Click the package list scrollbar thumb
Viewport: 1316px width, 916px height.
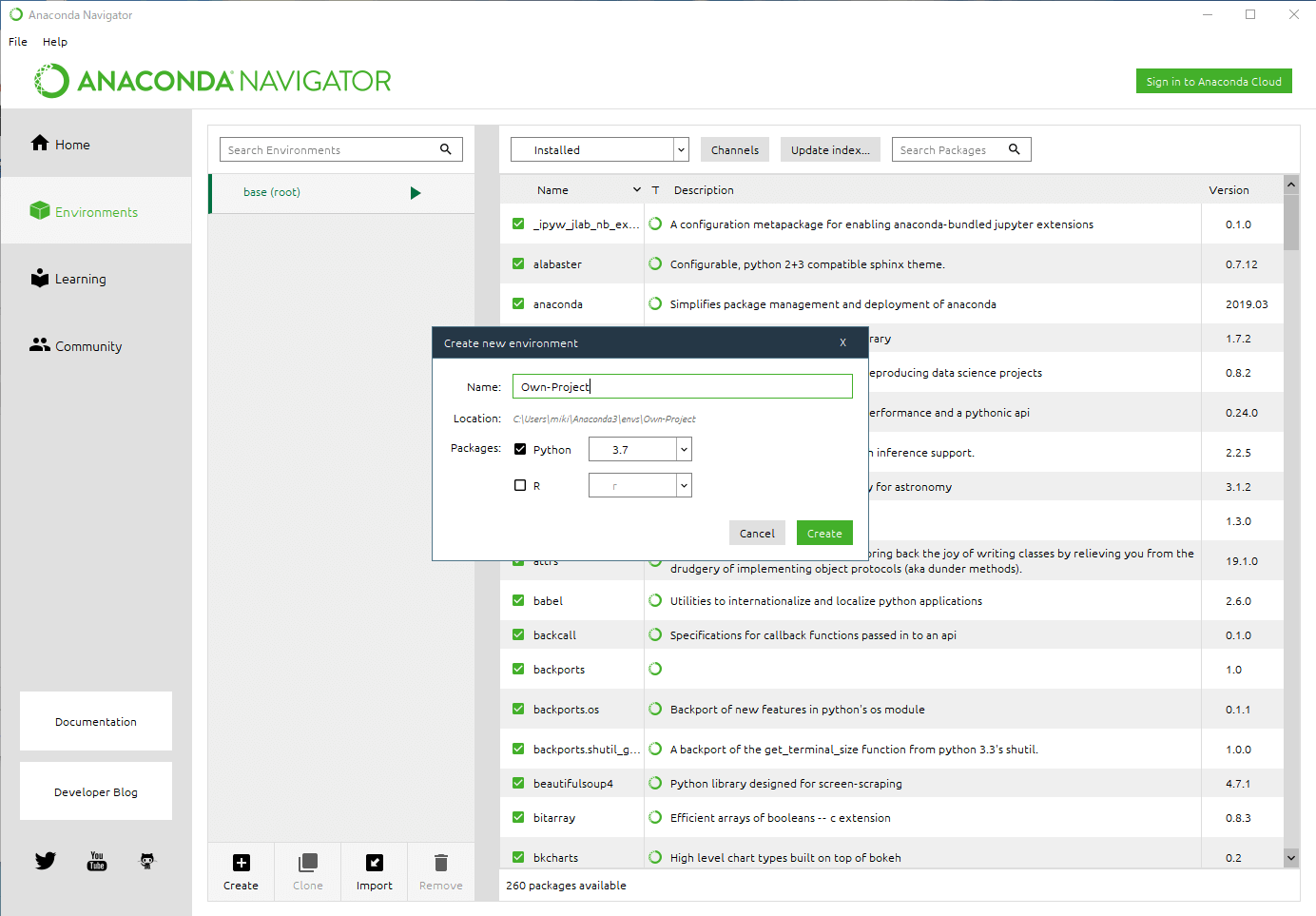click(1290, 222)
